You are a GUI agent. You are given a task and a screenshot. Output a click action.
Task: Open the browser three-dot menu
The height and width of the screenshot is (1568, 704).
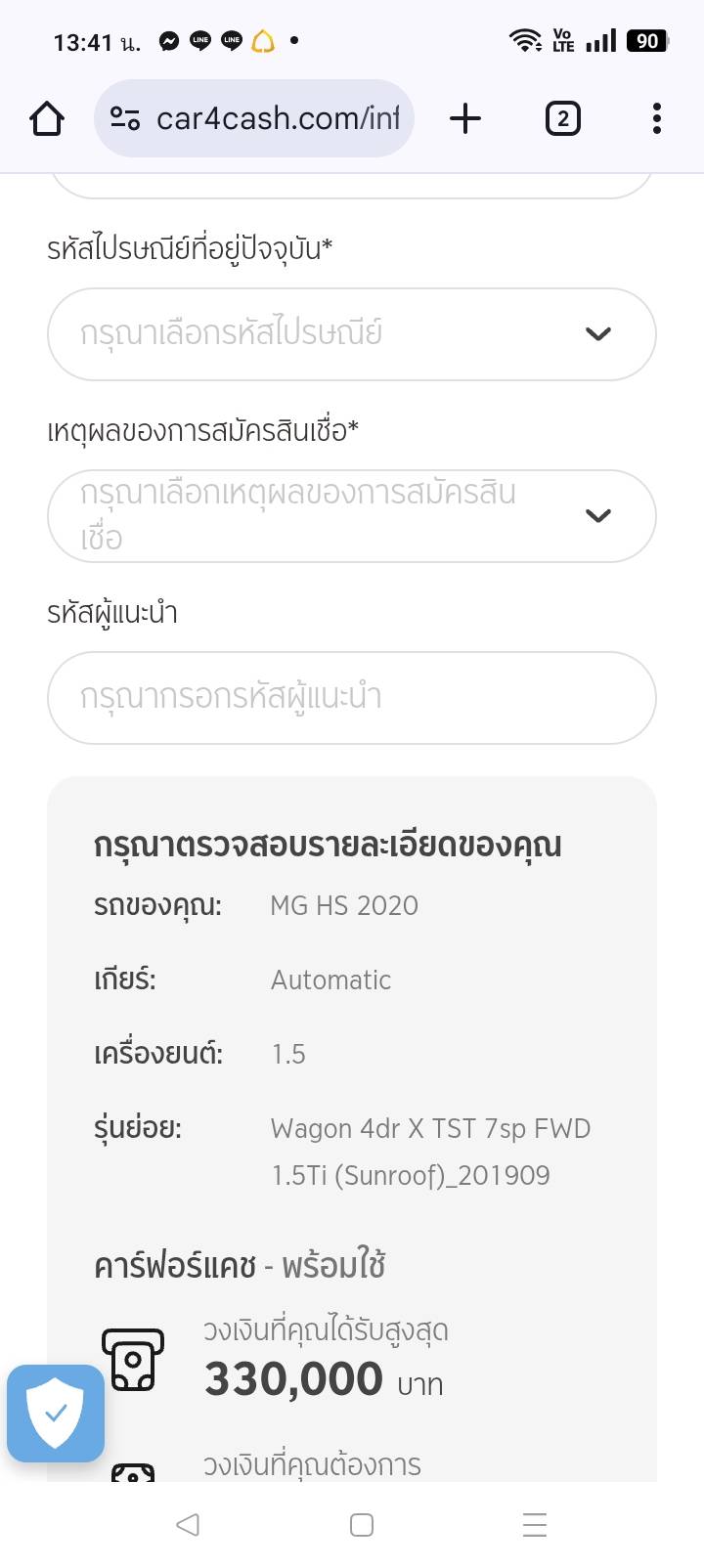tap(656, 119)
